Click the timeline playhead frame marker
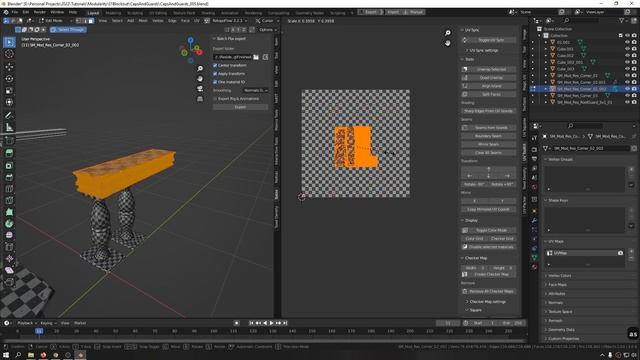The image size is (640, 360). [x=39, y=331]
